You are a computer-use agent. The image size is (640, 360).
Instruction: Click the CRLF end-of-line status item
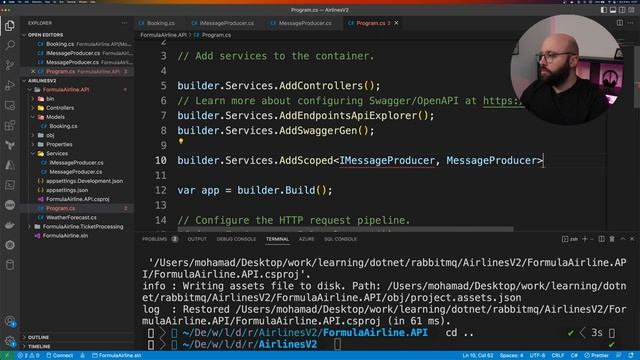[558, 356]
